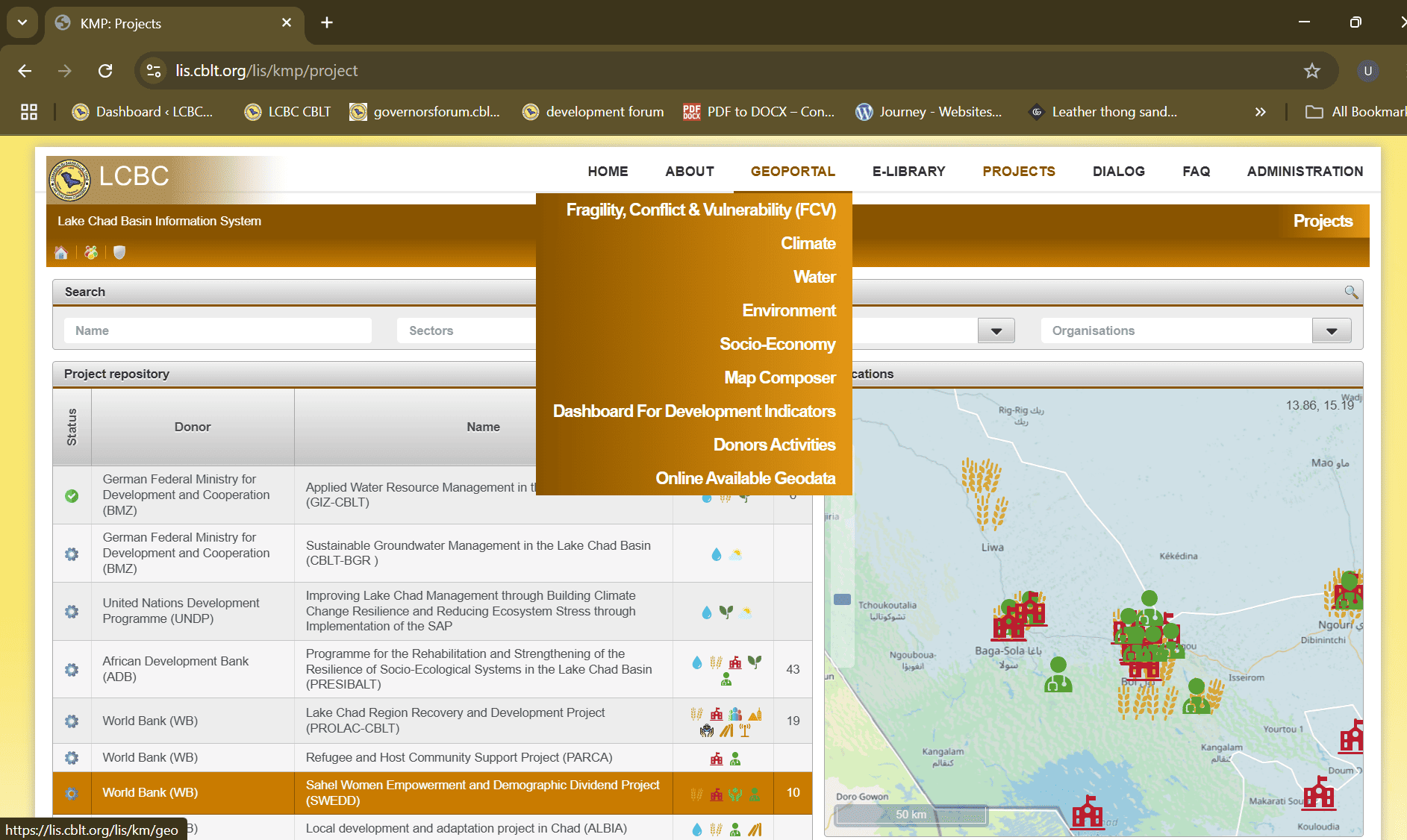Select Map Composer from Geoportal menu
Screen dimensions: 1407x840
pos(779,377)
